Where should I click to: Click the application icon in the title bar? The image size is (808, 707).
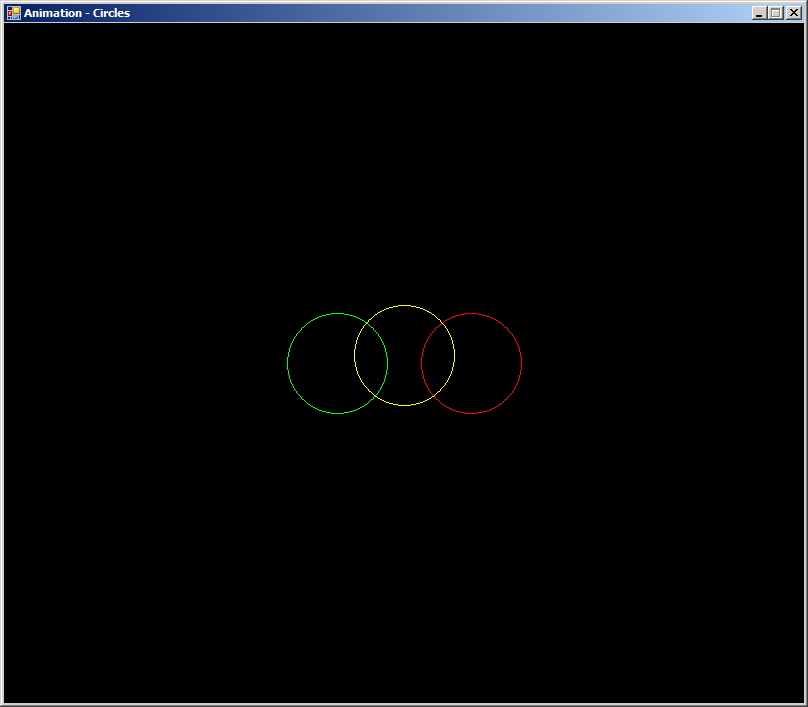click(14, 13)
